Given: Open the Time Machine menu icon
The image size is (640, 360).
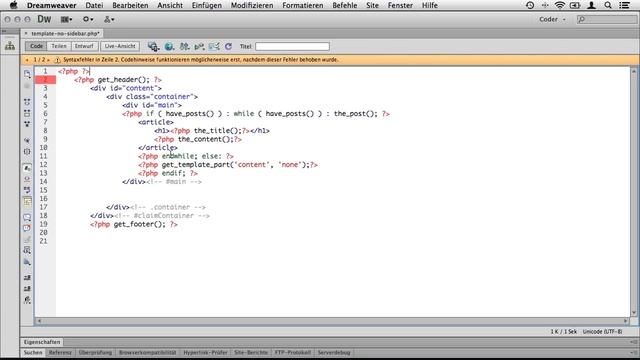Looking at the screenshot, I should click(530, 5).
